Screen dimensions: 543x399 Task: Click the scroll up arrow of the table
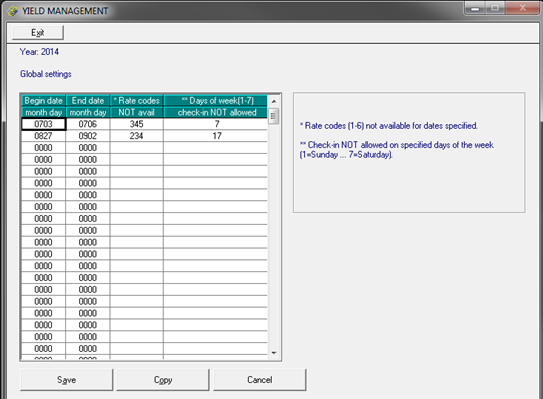tap(274, 101)
